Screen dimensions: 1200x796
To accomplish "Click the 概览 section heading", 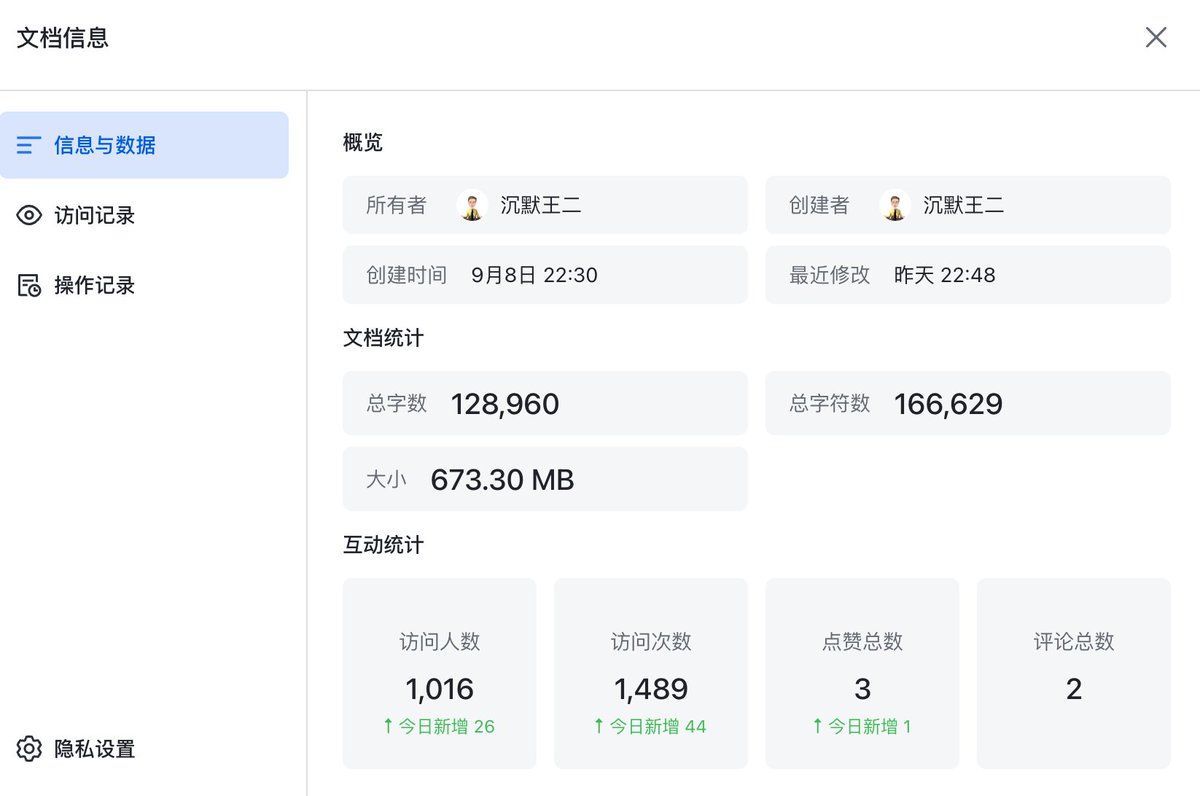I will [363, 142].
